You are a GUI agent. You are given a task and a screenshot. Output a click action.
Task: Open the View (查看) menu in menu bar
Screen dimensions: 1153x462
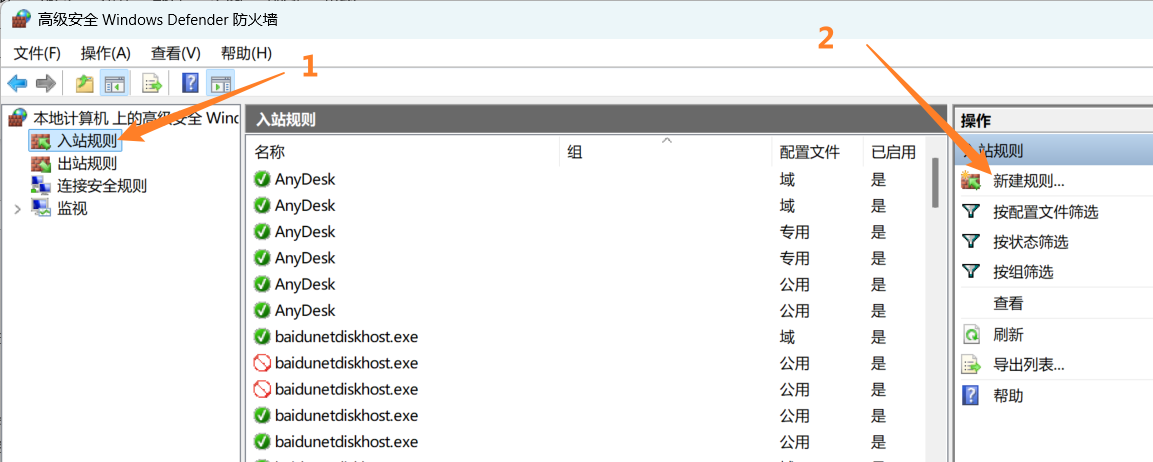point(175,53)
